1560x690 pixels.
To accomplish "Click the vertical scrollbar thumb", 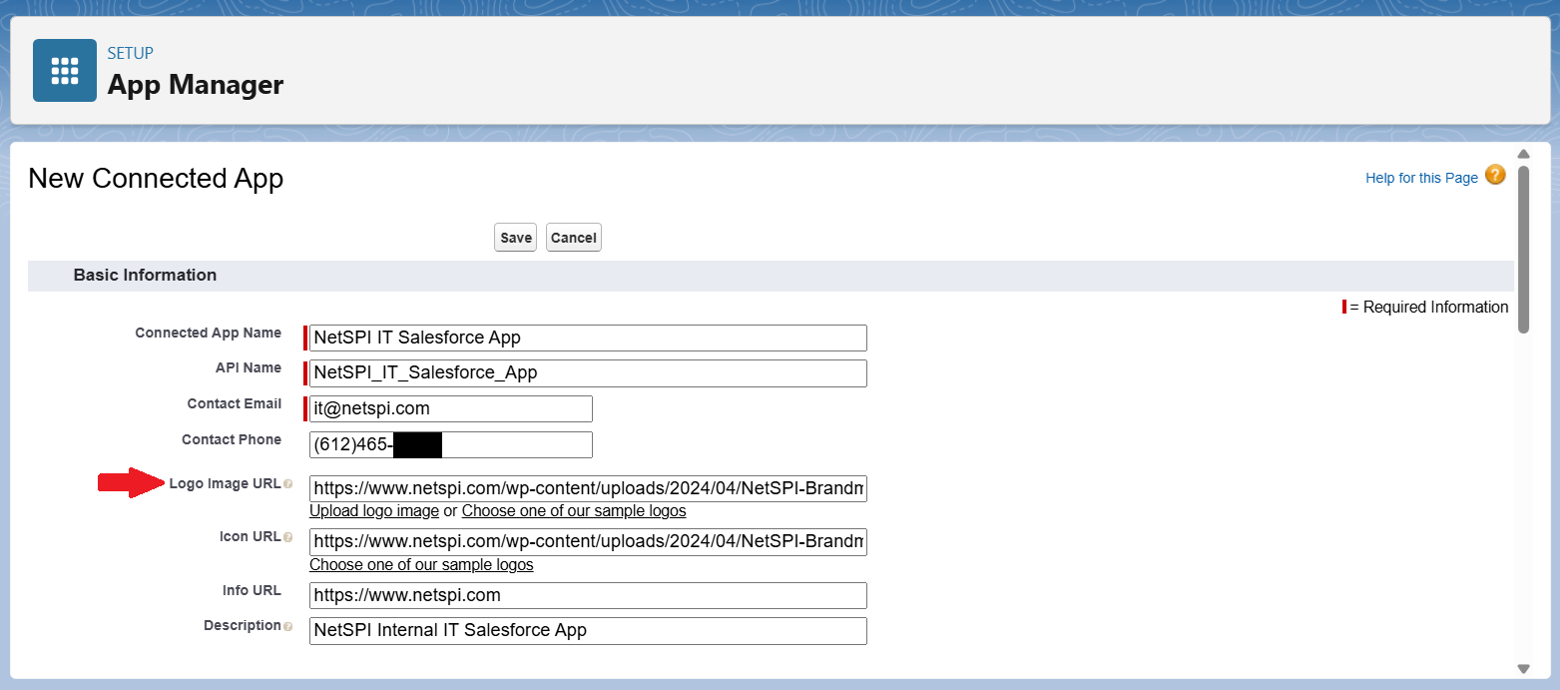I will click(x=1523, y=248).
